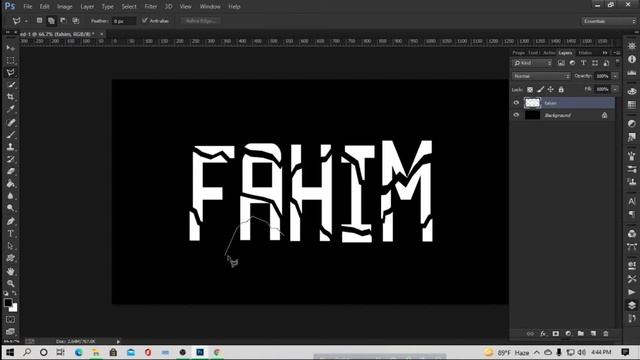Toggle Quick Mask mode
Image resolution: width=640 pixels, height=360 pixels.
[x=11, y=320]
